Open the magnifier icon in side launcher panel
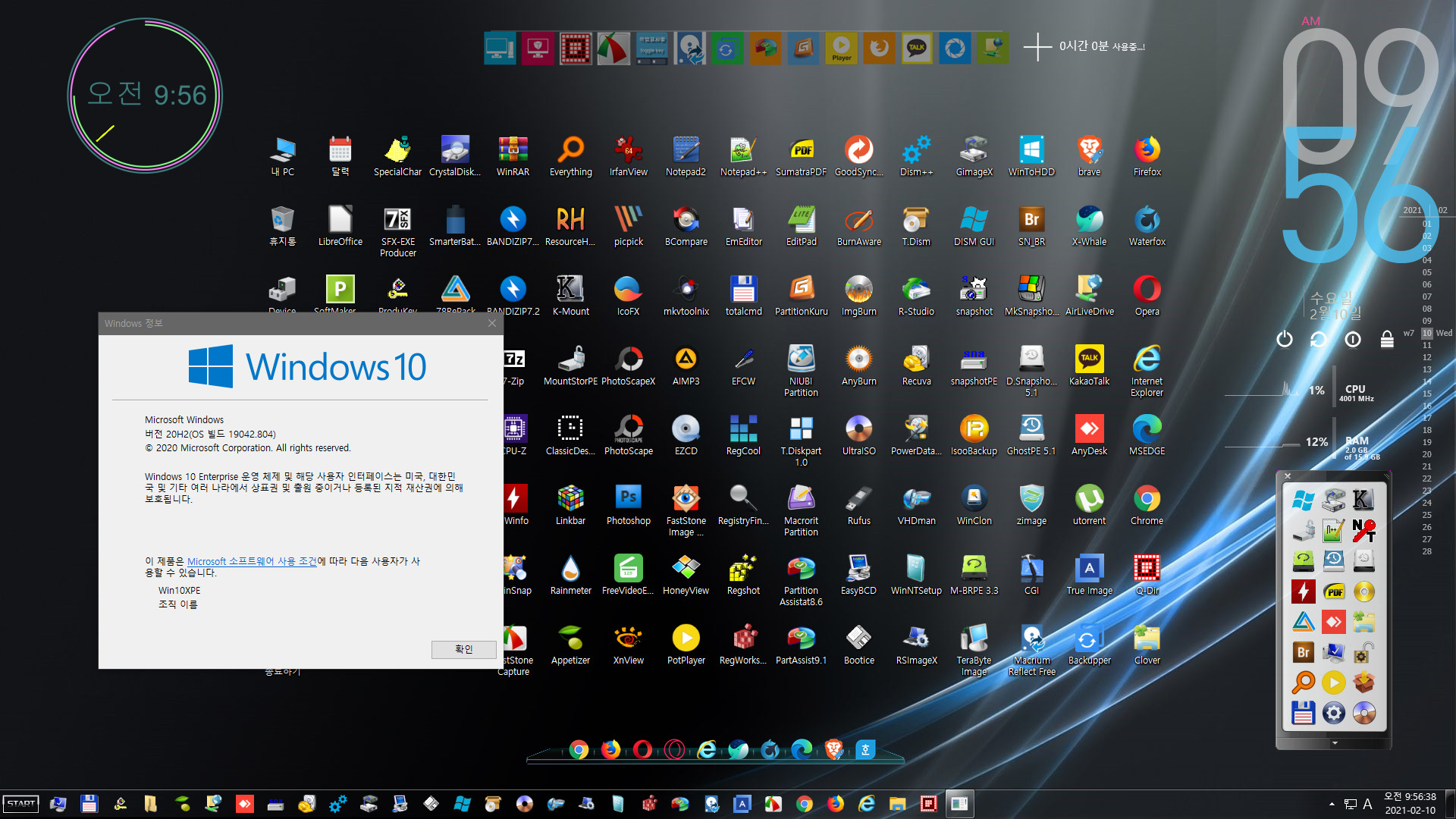Viewport: 1456px width, 819px height. [x=1303, y=682]
